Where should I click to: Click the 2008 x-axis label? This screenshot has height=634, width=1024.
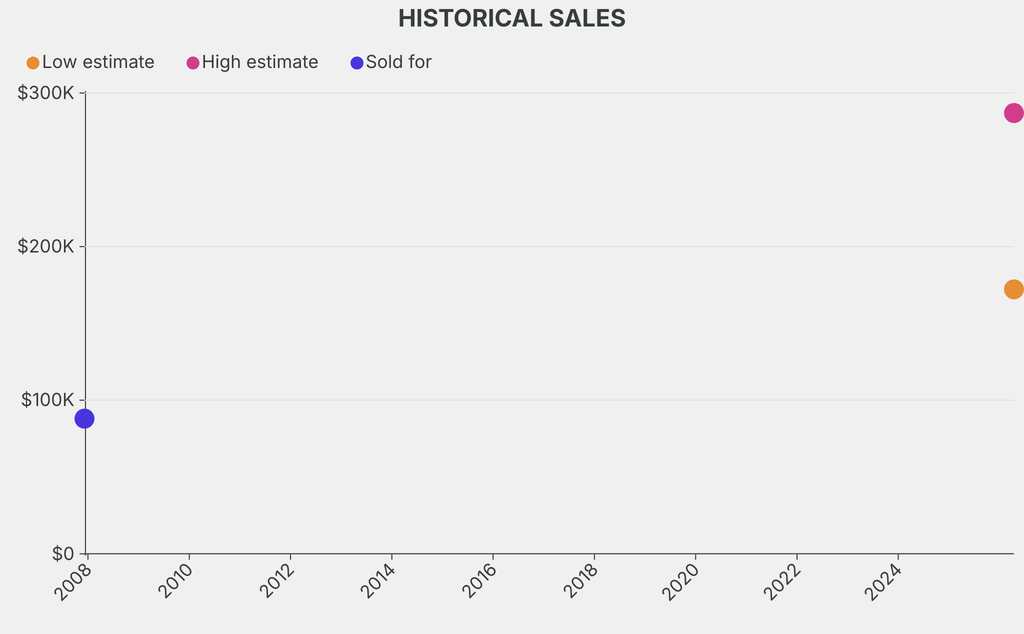coord(74,580)
